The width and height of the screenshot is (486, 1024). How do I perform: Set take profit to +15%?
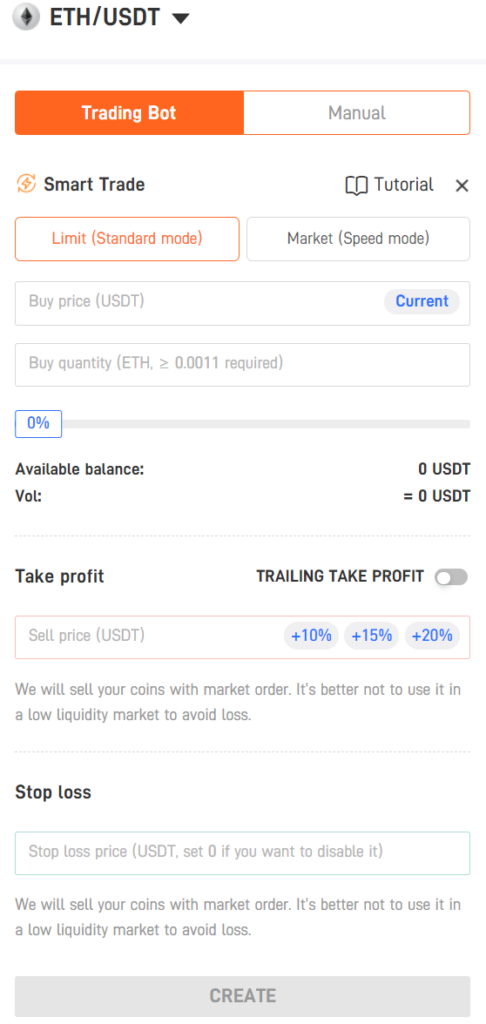372,635
